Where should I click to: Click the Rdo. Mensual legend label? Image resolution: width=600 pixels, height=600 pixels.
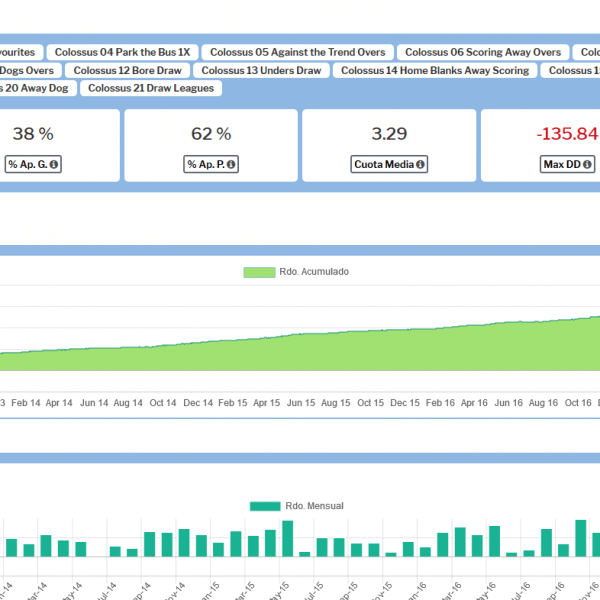(x=315, y=506)
